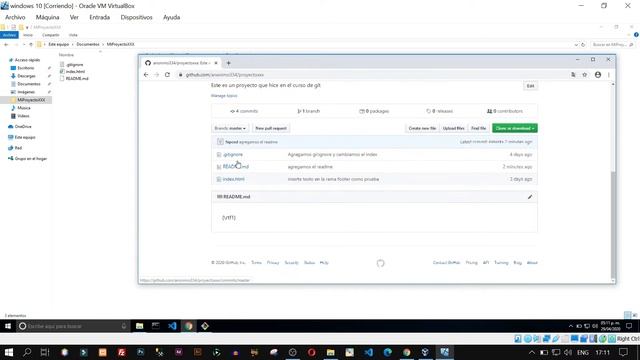The width and height of the screenshot is (640, 360).
Task: Click File Explorer back arrow
Action: [6, 44]
